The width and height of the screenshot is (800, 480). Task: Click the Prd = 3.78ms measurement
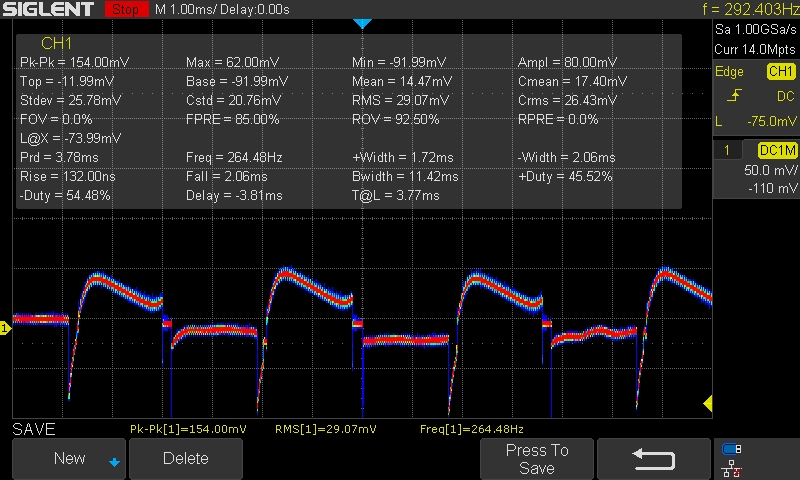[x=59, y=158]
